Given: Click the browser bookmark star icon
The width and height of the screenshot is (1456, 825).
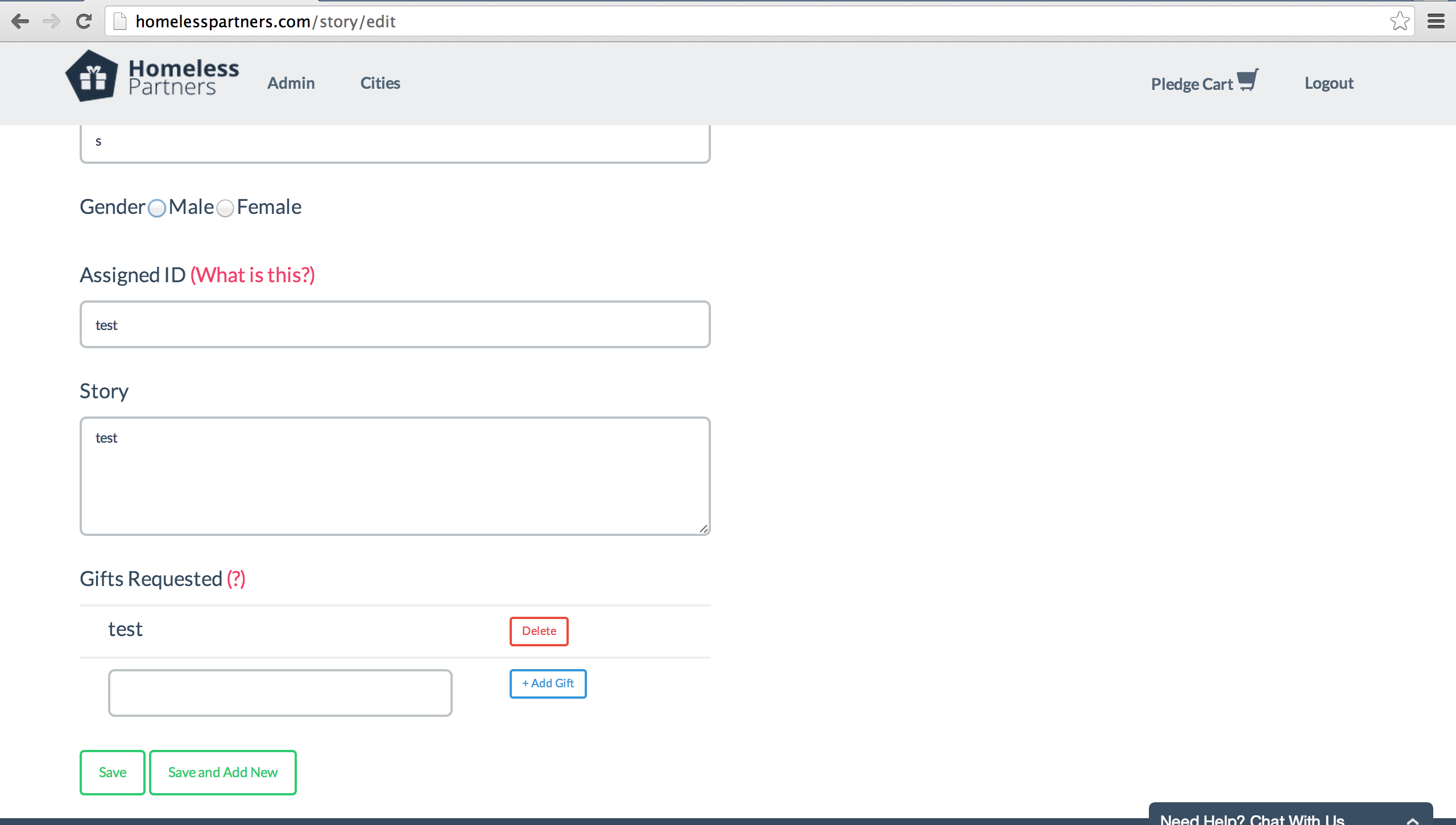Looking at the screenshot, I should point(1400,20).
